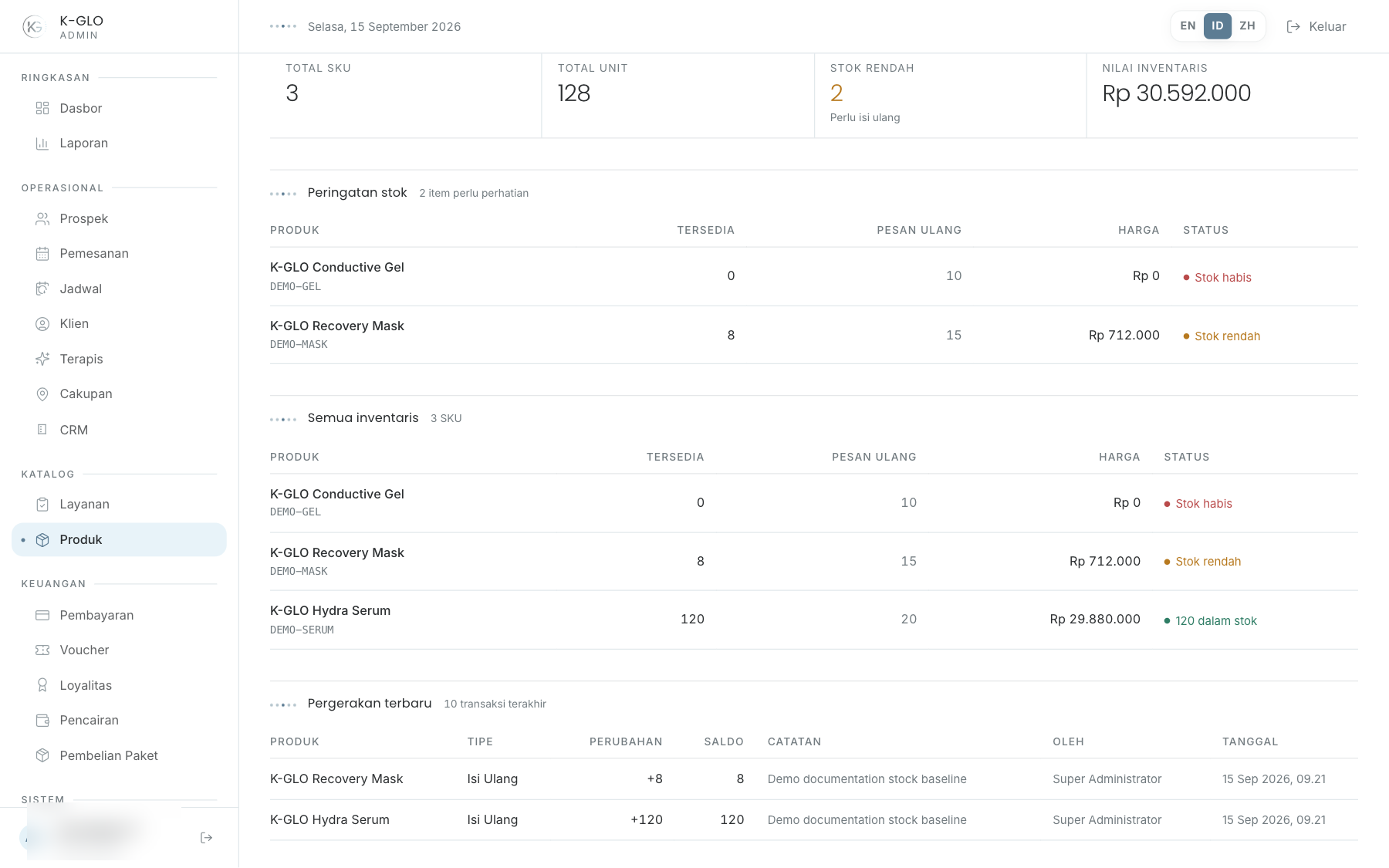Click the Loyalitas award badge icon
The height and width of the screenshot is (868, 1389).
click(42, 685)
